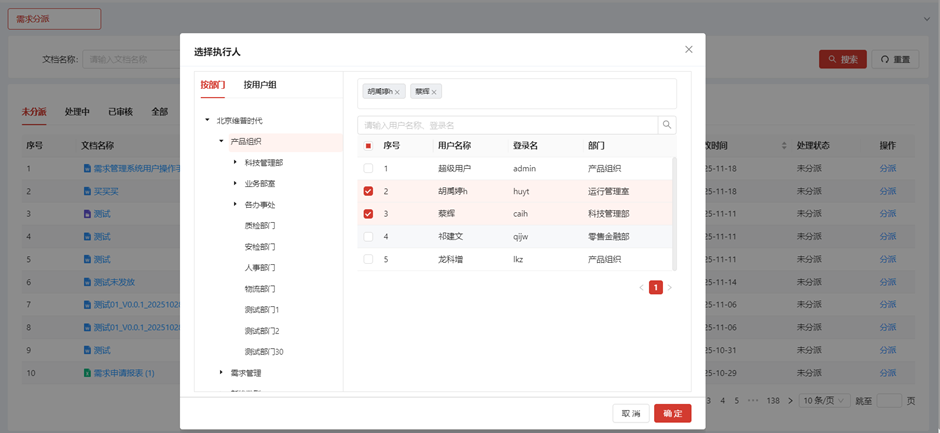Collapse the 北京维普时代 tree node
The height and width of the screenshot is (433, 940).
tap(208, 120)
